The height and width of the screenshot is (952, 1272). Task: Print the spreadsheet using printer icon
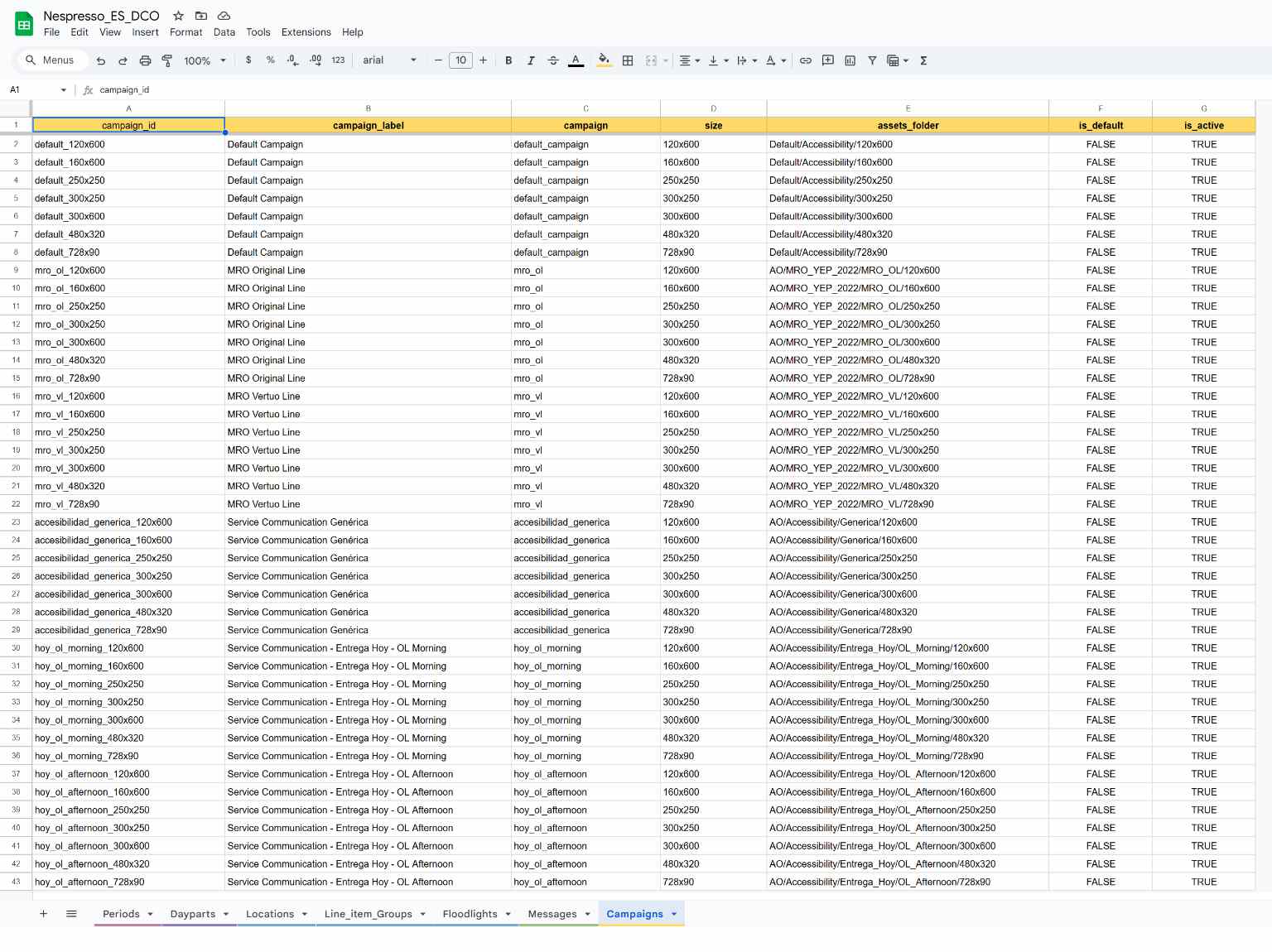coord(145,60)
